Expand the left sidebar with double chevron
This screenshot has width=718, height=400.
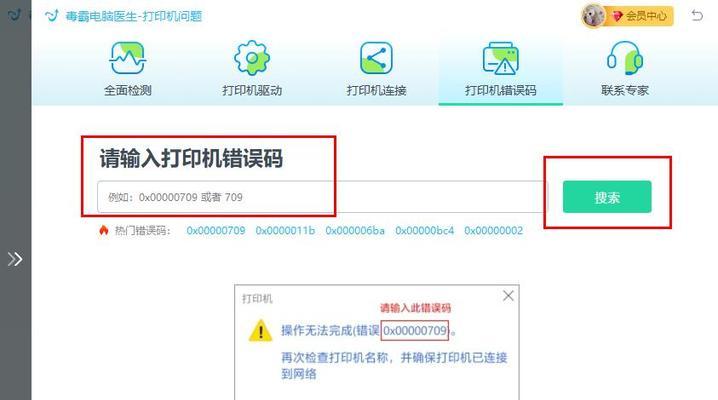click(x=15, y=259)
